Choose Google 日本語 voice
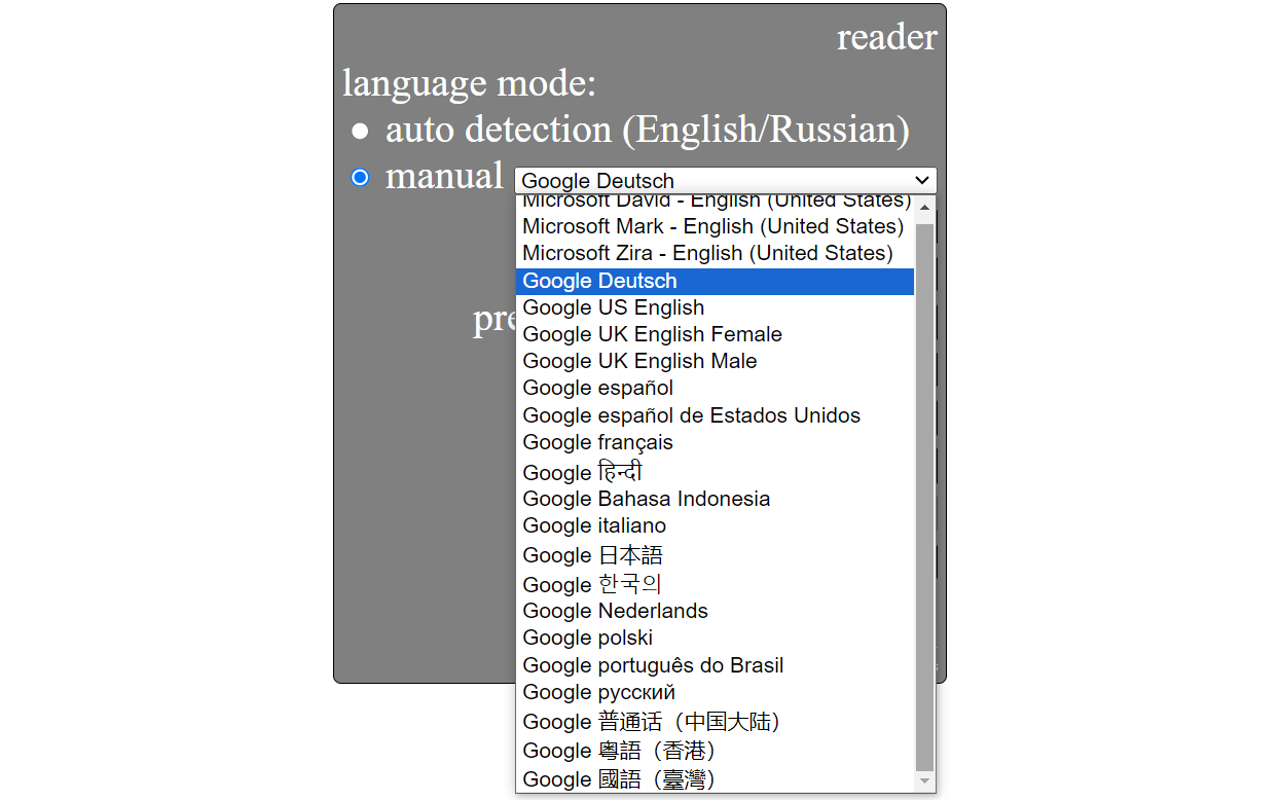The height and width of the screenshot is (800, 1280). tap(715, 555)
